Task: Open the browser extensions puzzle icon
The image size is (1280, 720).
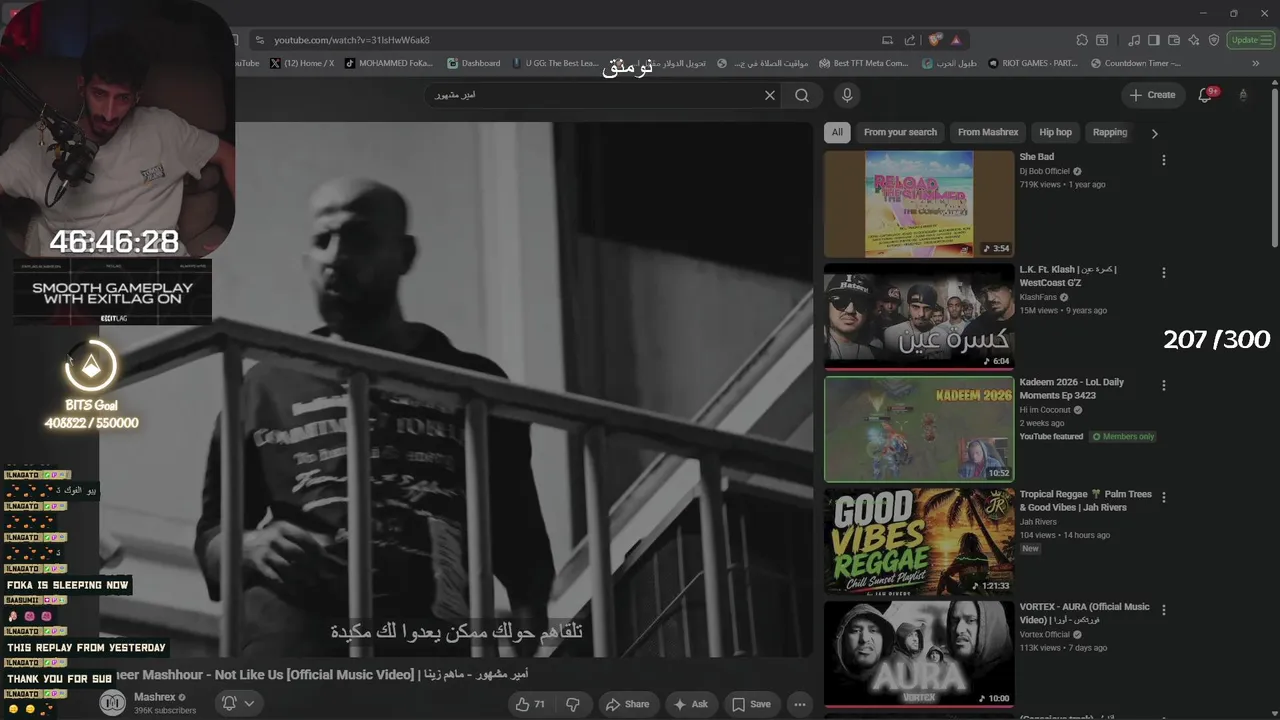Action: tap(1082, 40)
